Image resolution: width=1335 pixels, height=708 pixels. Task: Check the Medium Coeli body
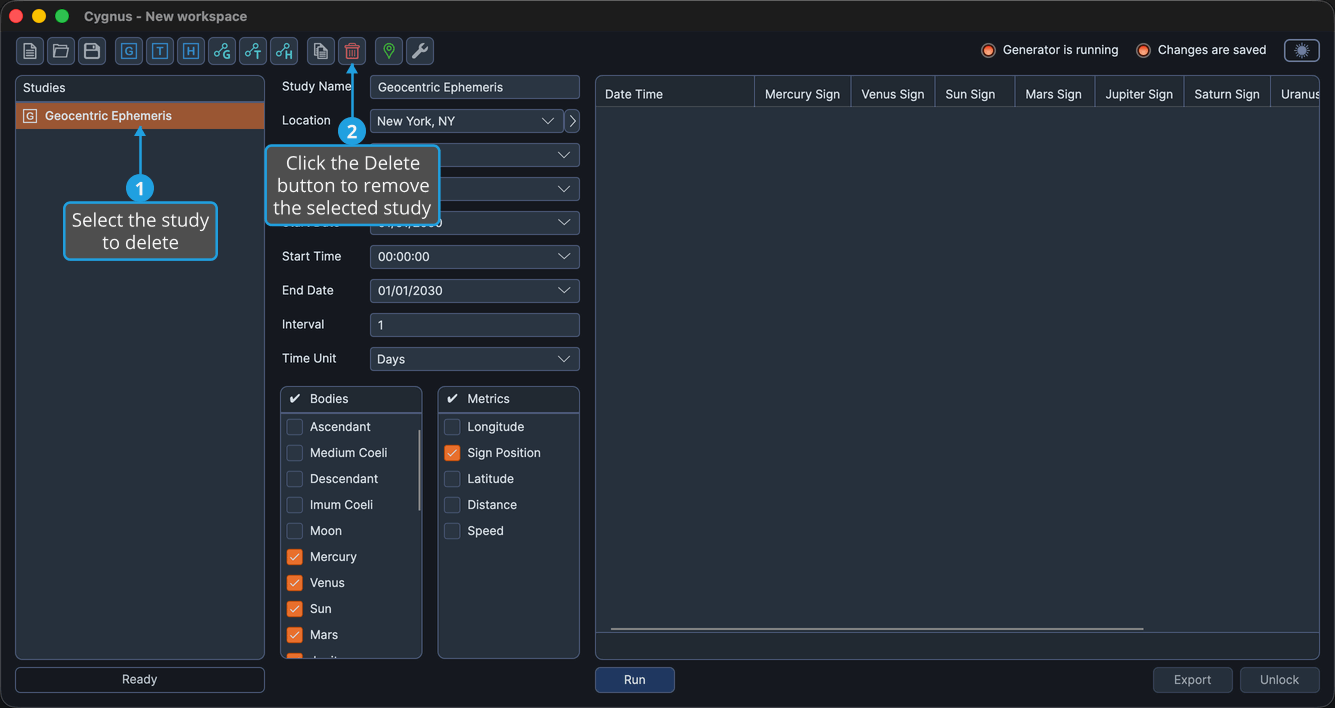pos(295,453)
